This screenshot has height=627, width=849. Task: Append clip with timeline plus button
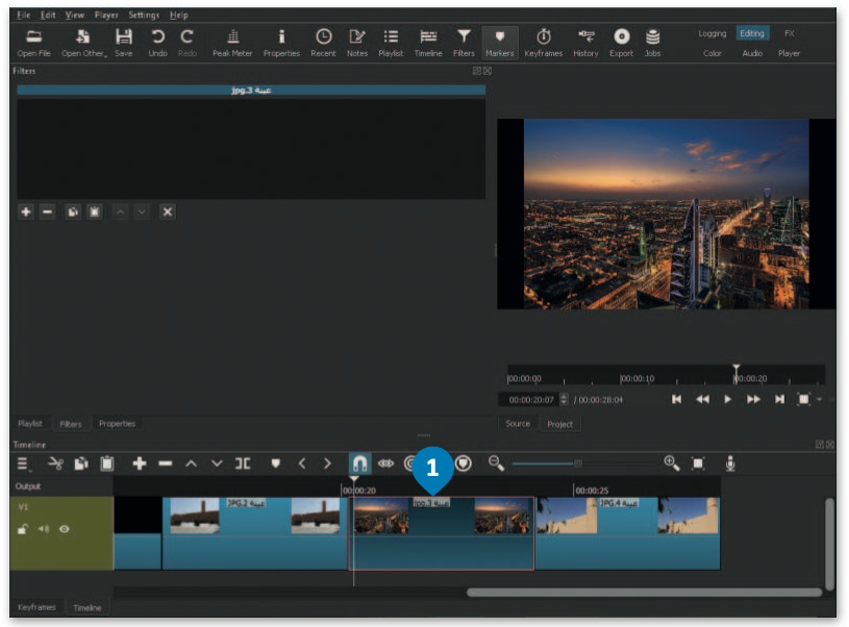point(139,463)
